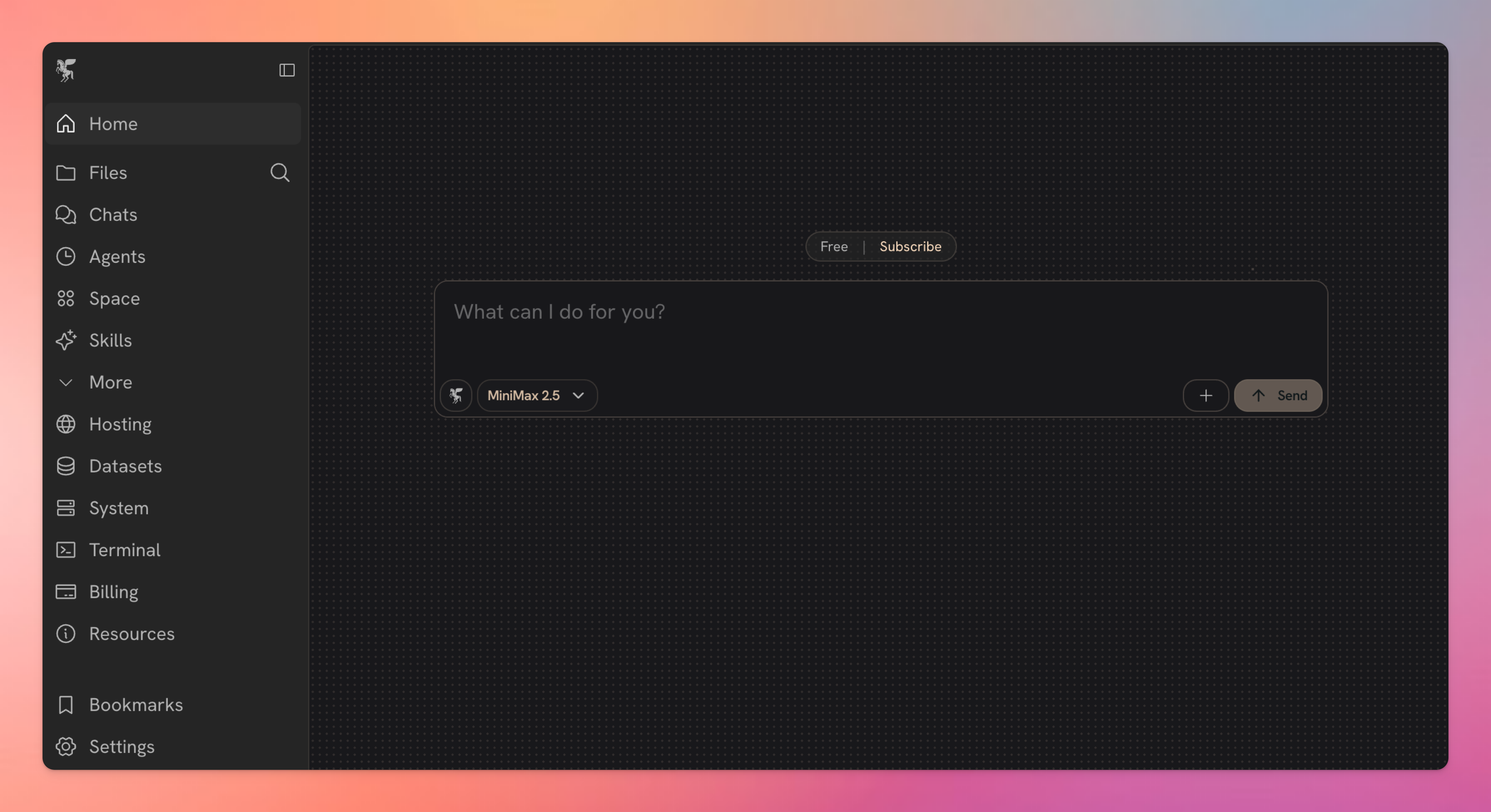Open the Files section
The height and width of the screenshot is (812, 1491).
coord(108,173)
